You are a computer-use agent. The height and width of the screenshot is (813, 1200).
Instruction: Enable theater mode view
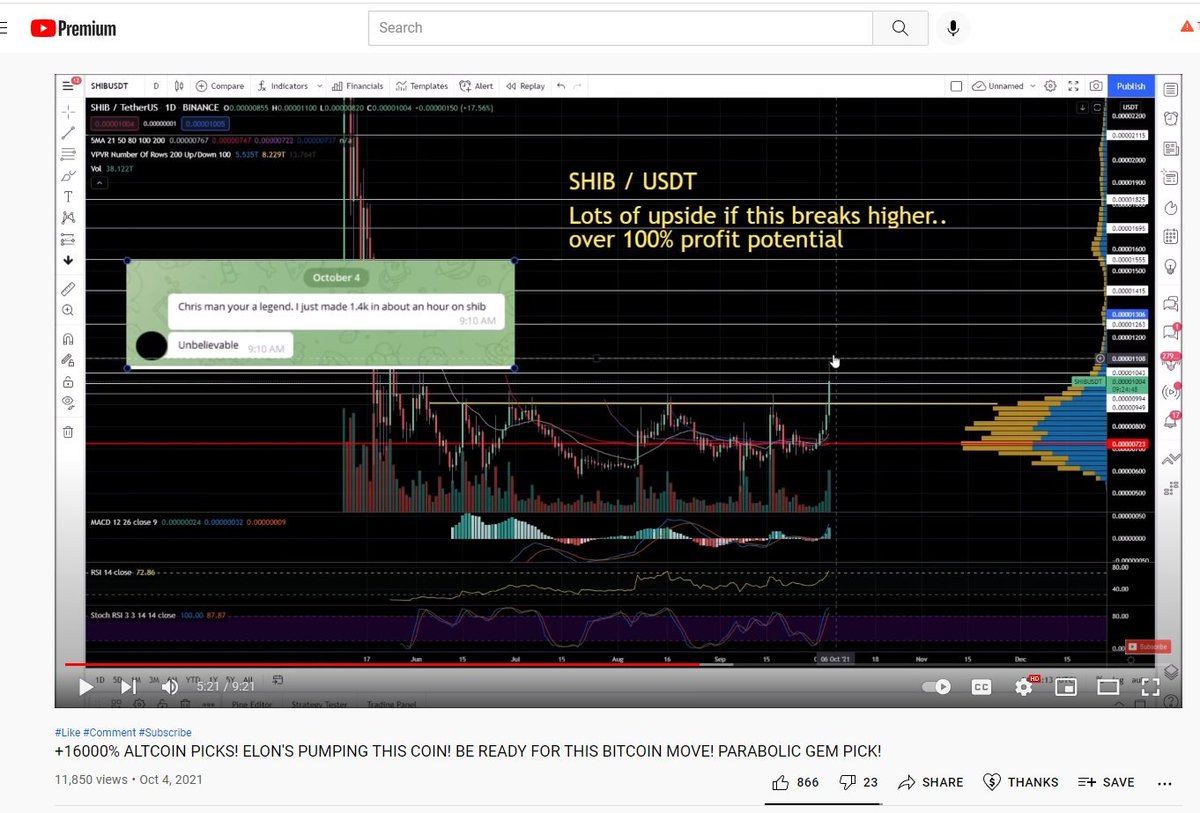[1108, 687]
